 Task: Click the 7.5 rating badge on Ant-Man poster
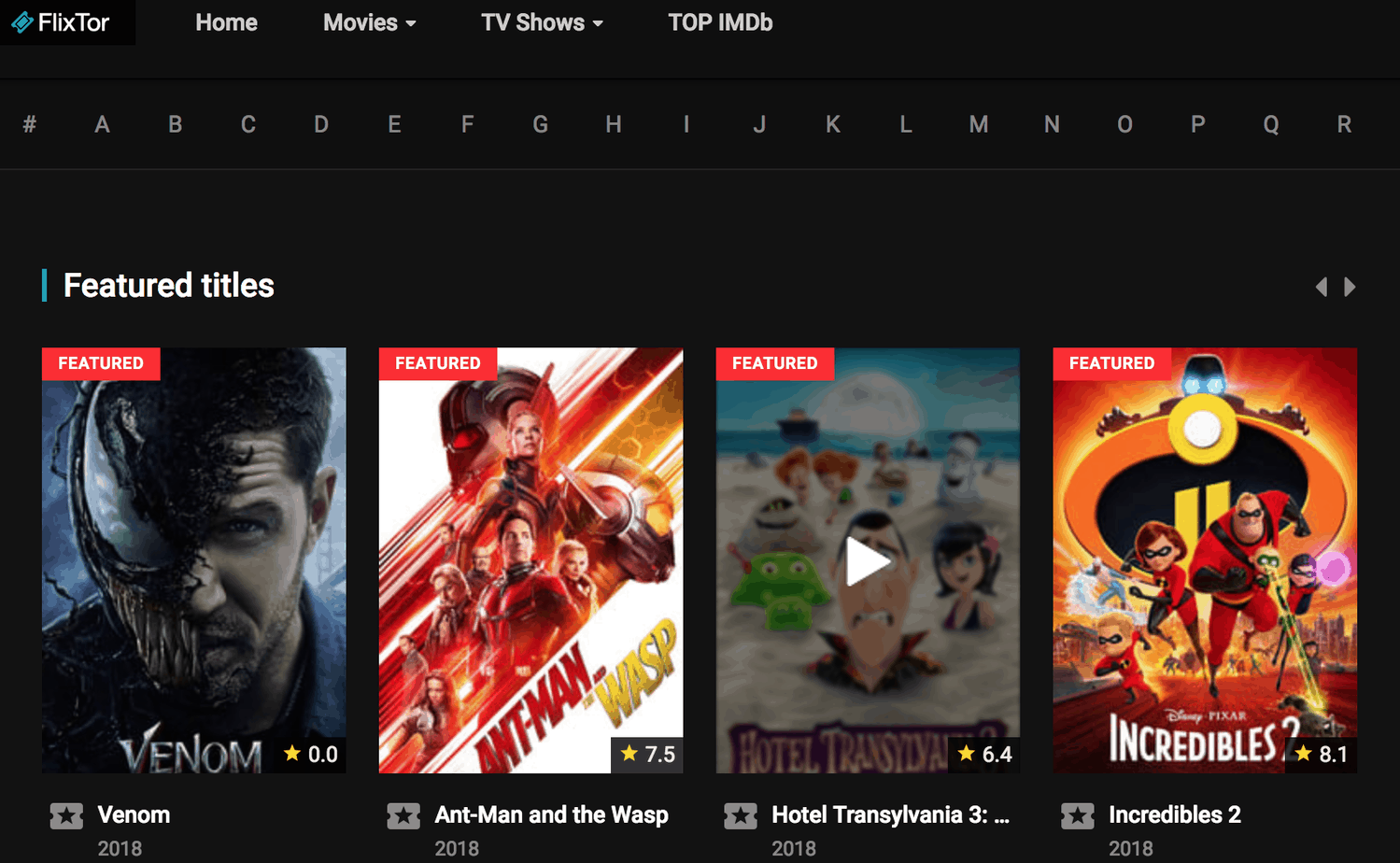point(647,754)
